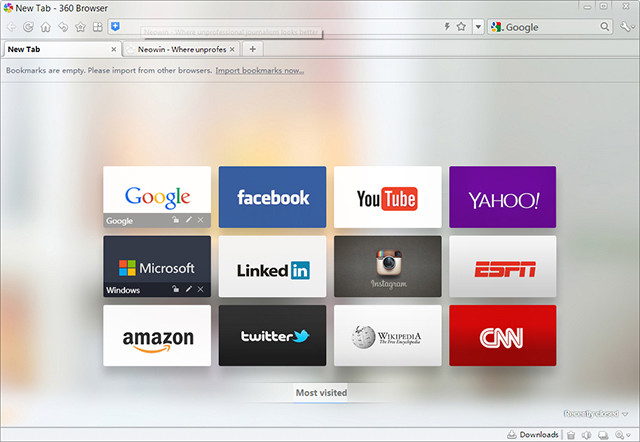Bookmark this page with the address bar star
This screenshot has width=640, height=442.
(x=461, y=27)
